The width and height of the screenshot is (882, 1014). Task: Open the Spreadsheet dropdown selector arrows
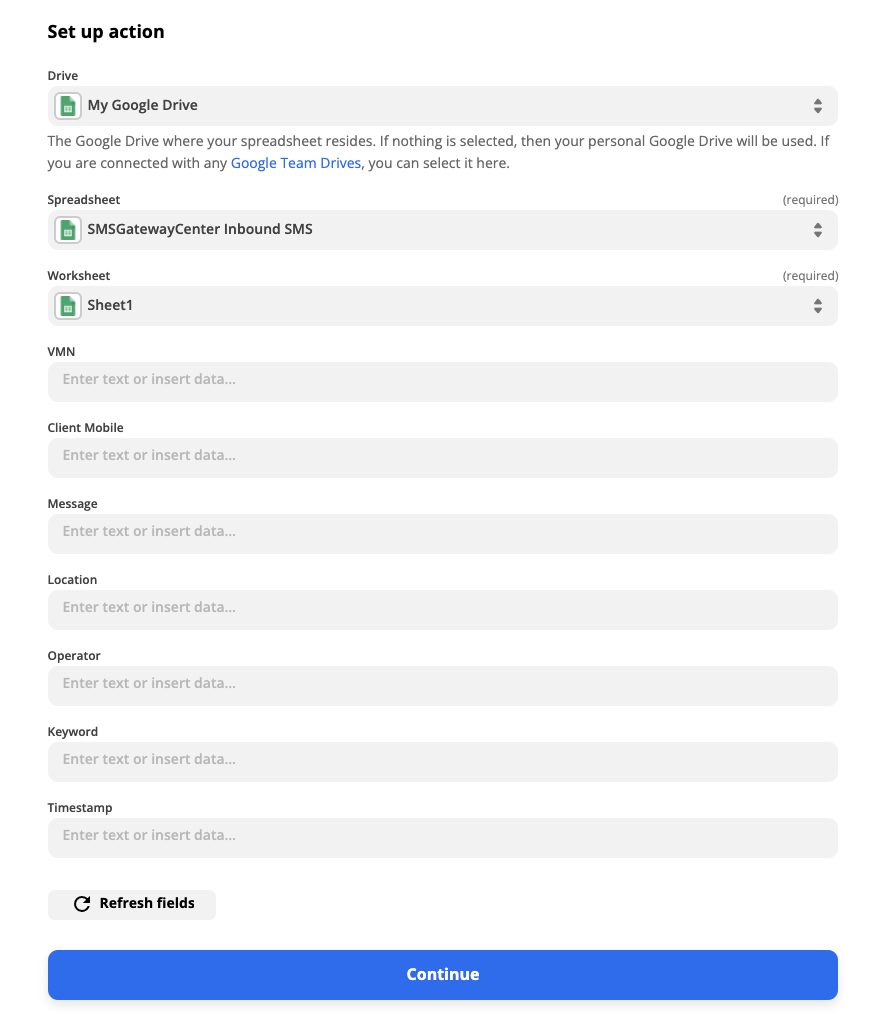point(818,230)
